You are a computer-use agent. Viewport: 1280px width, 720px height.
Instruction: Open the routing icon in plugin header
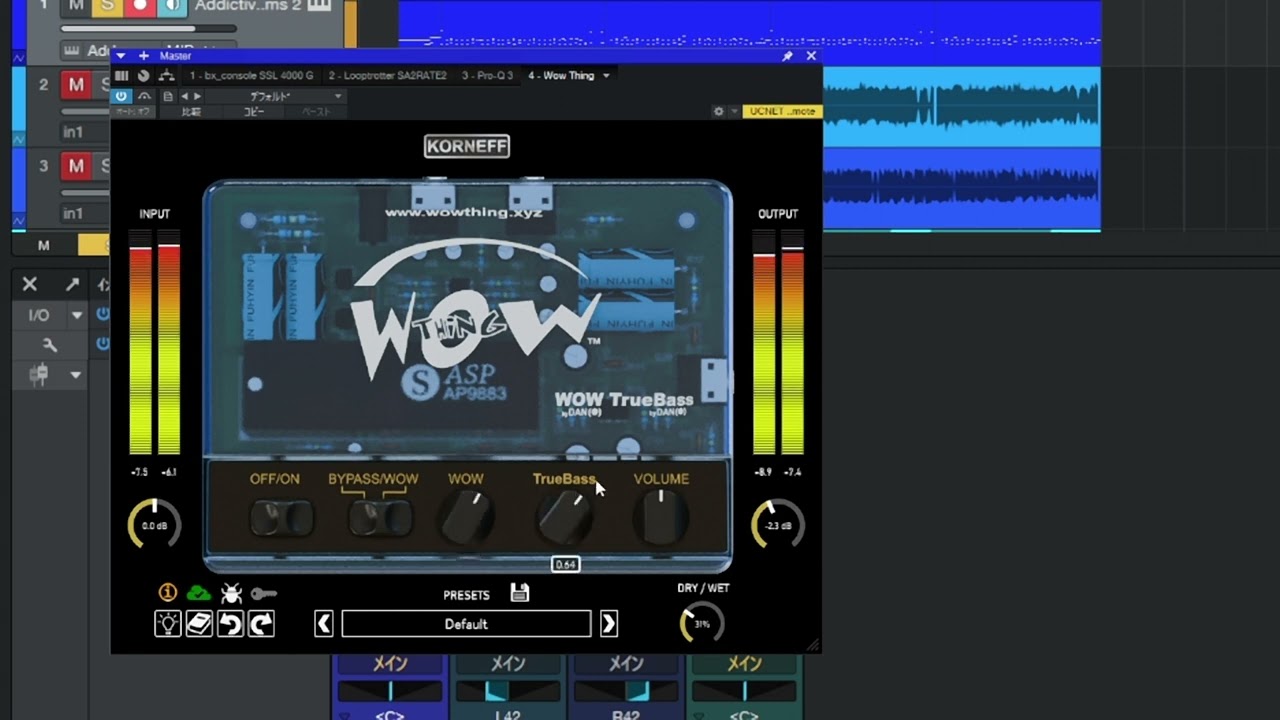coord(166,75)
